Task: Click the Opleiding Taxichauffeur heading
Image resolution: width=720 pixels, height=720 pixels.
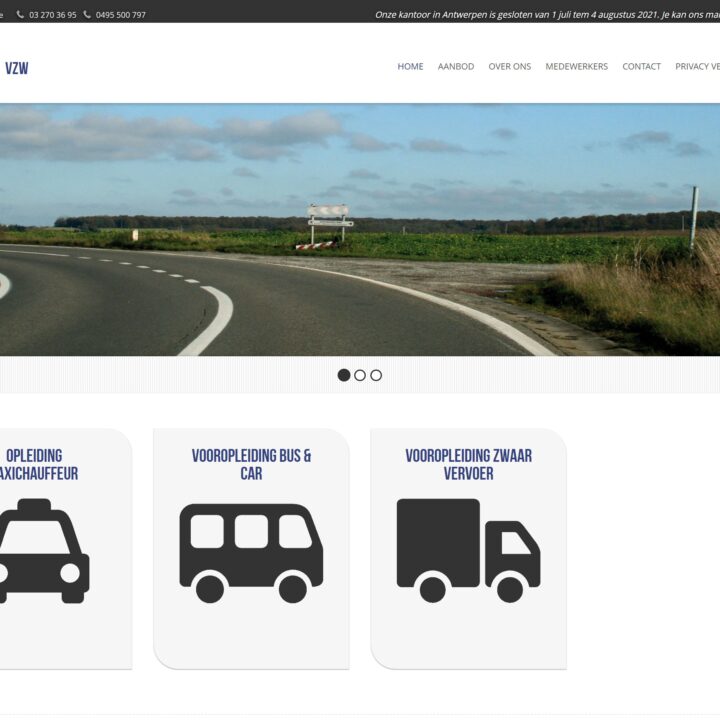Action: [37, 464]
